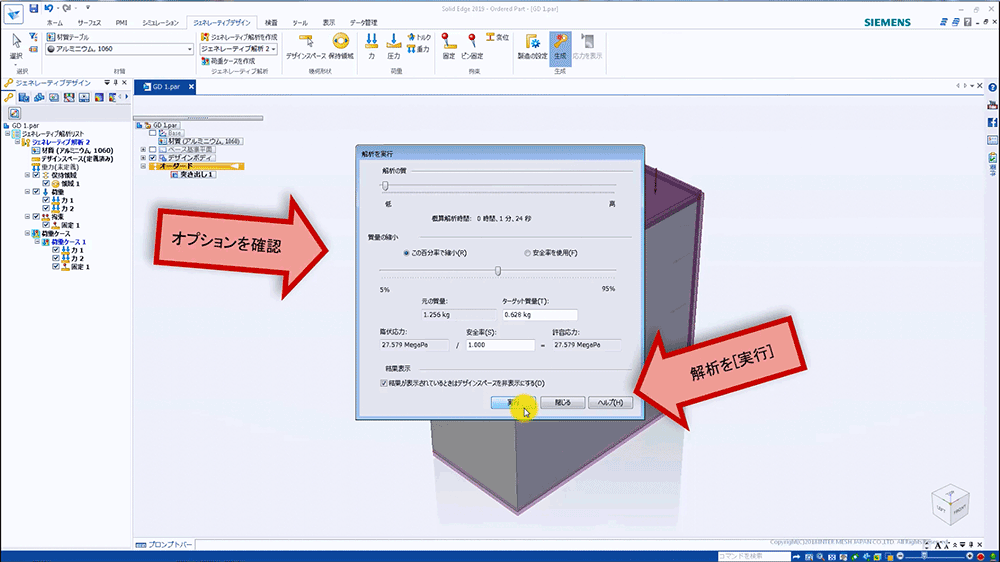1000x562 pixels.
Task: Click the help question mark icon near SIEMENS
Action: (967, 22)
